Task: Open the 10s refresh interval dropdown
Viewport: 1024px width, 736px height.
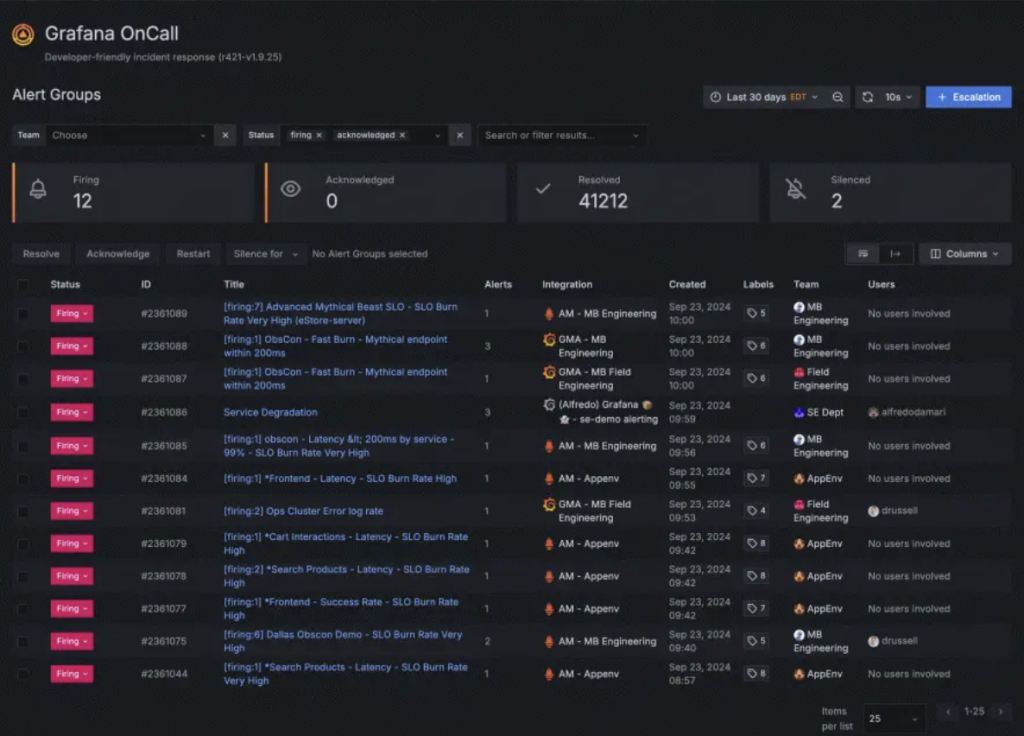Action: [898, 97]
